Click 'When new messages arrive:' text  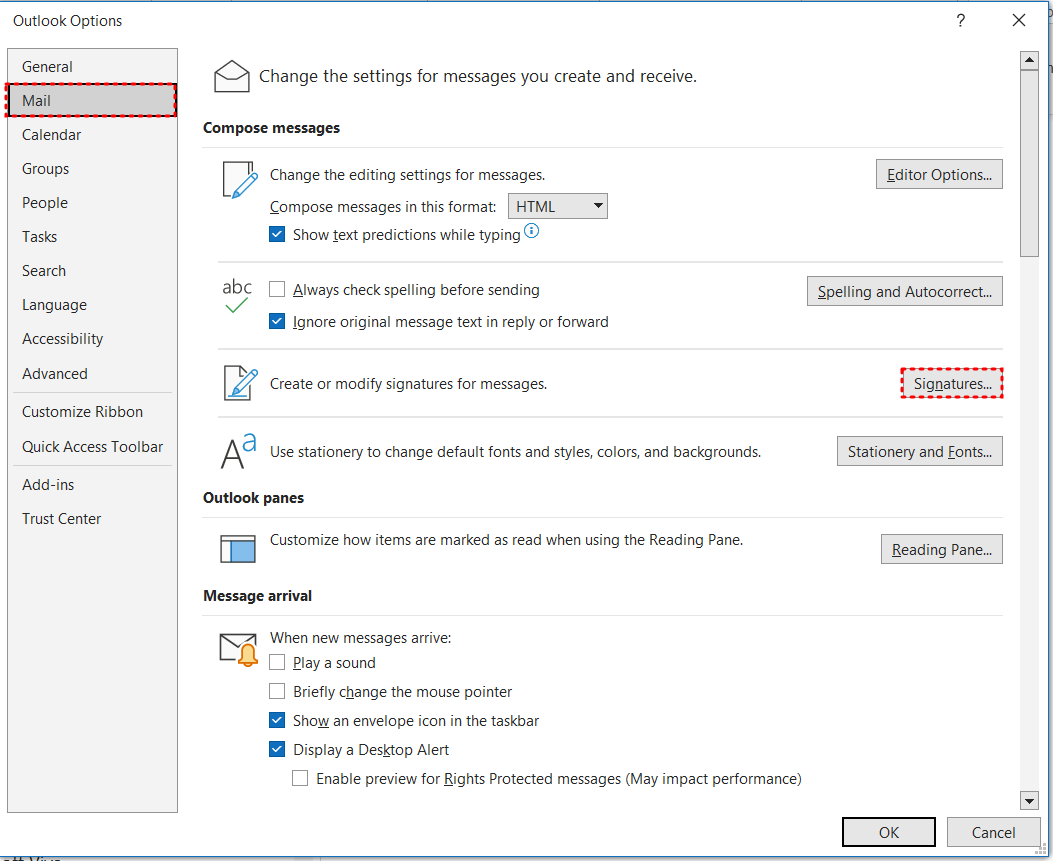tap(361, 637)
